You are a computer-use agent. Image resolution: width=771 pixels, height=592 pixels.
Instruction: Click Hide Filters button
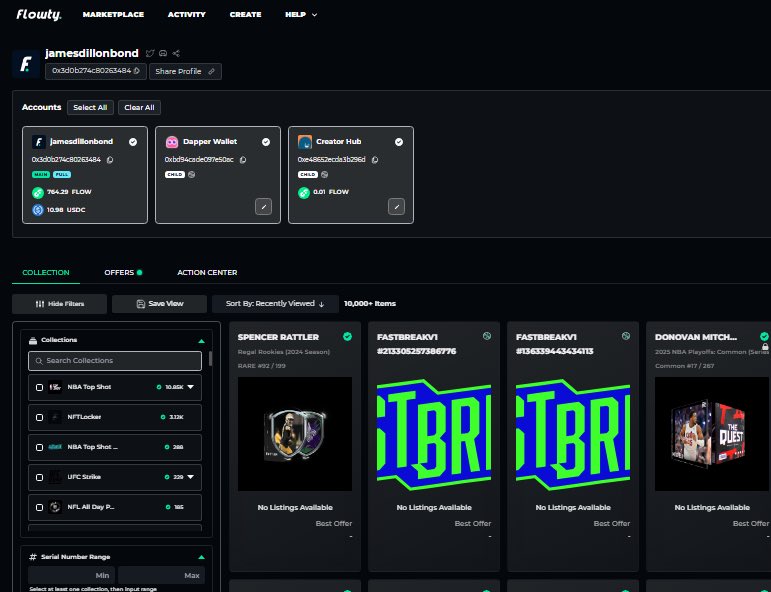tap(59, 304)
